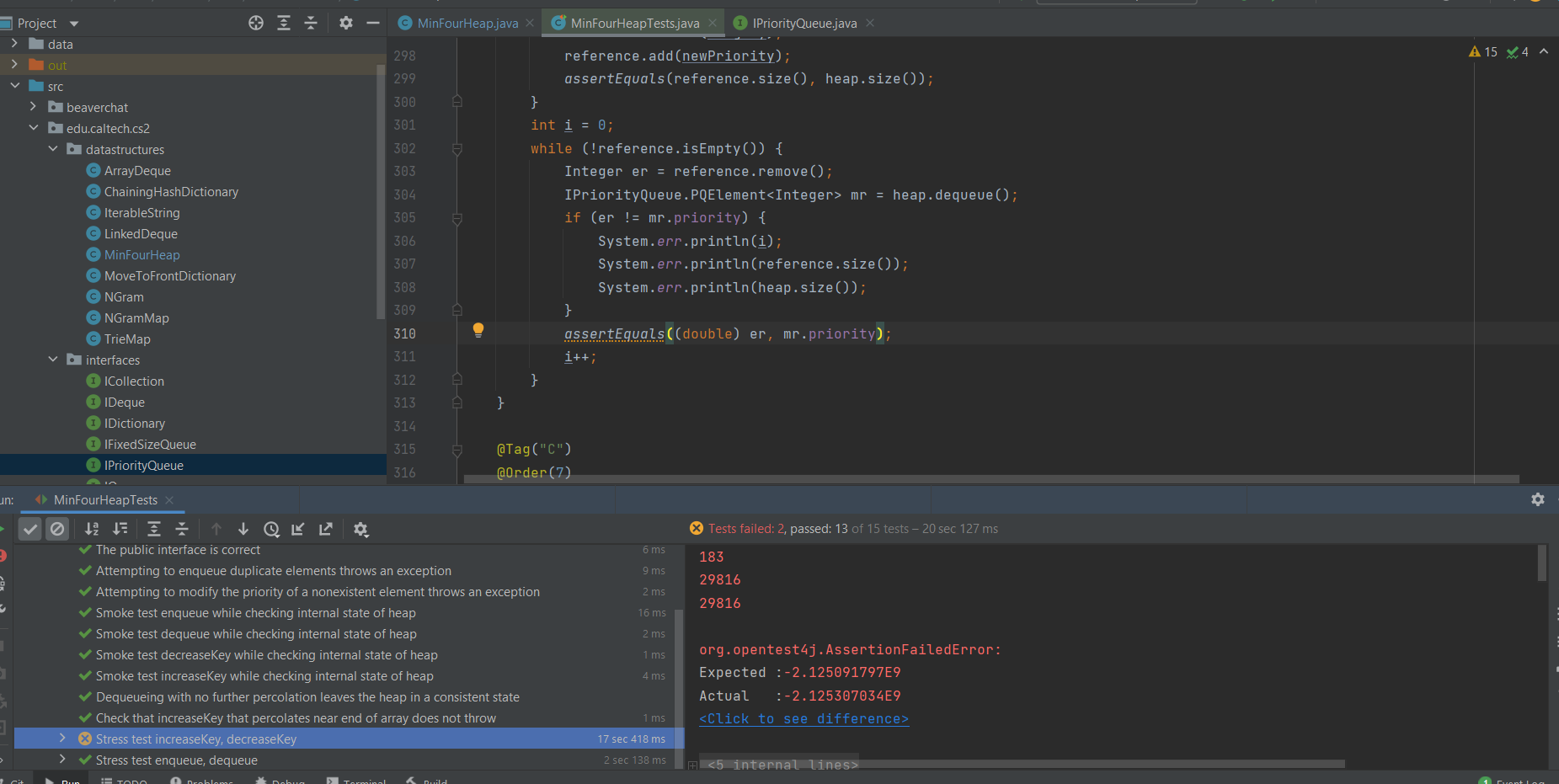The height and width of the screenshot is (784, 1559).
Task: Click the 'Click to see difference' link
Action: tap(804, 719)
